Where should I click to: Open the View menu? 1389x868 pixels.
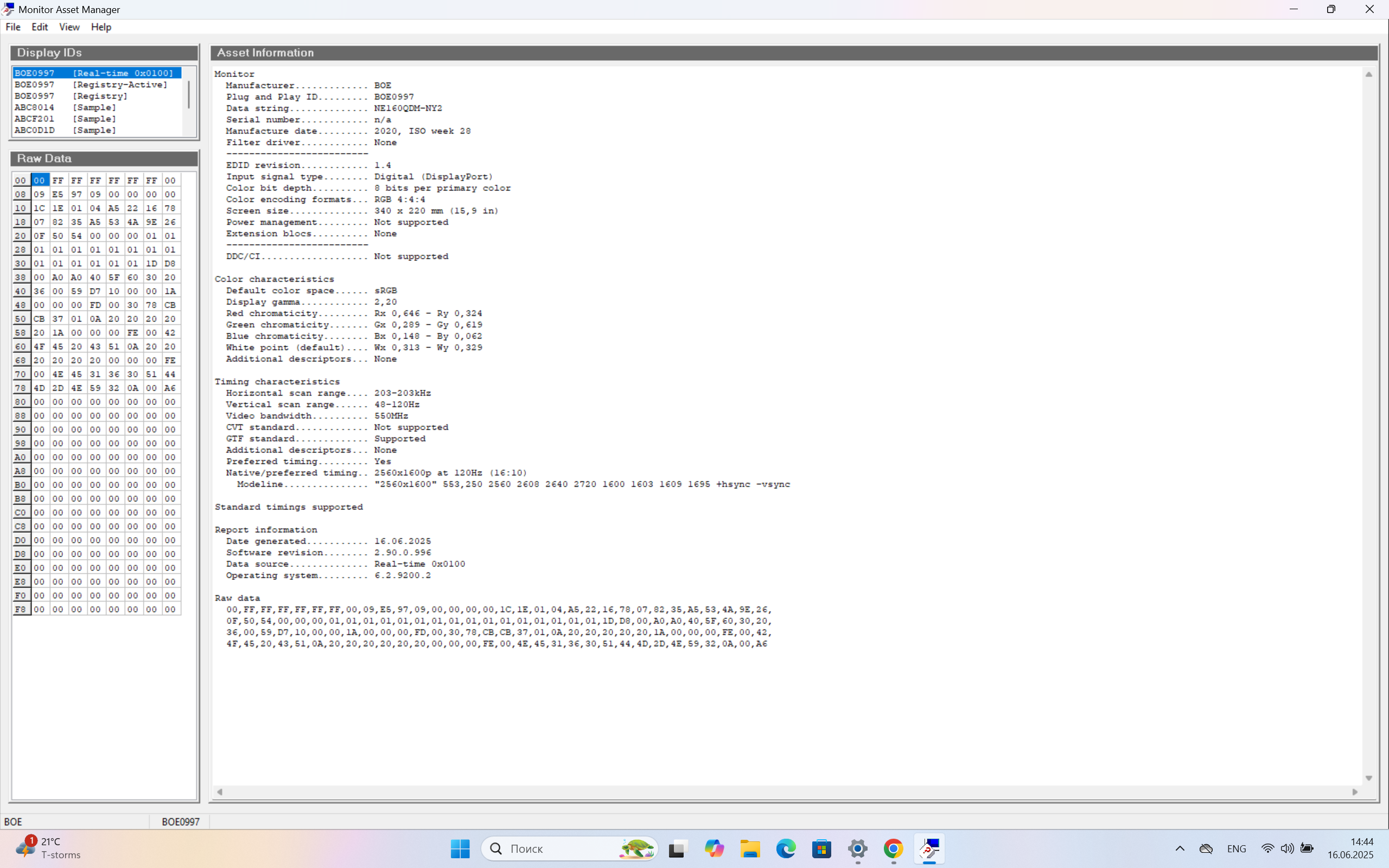coord(69,27)
